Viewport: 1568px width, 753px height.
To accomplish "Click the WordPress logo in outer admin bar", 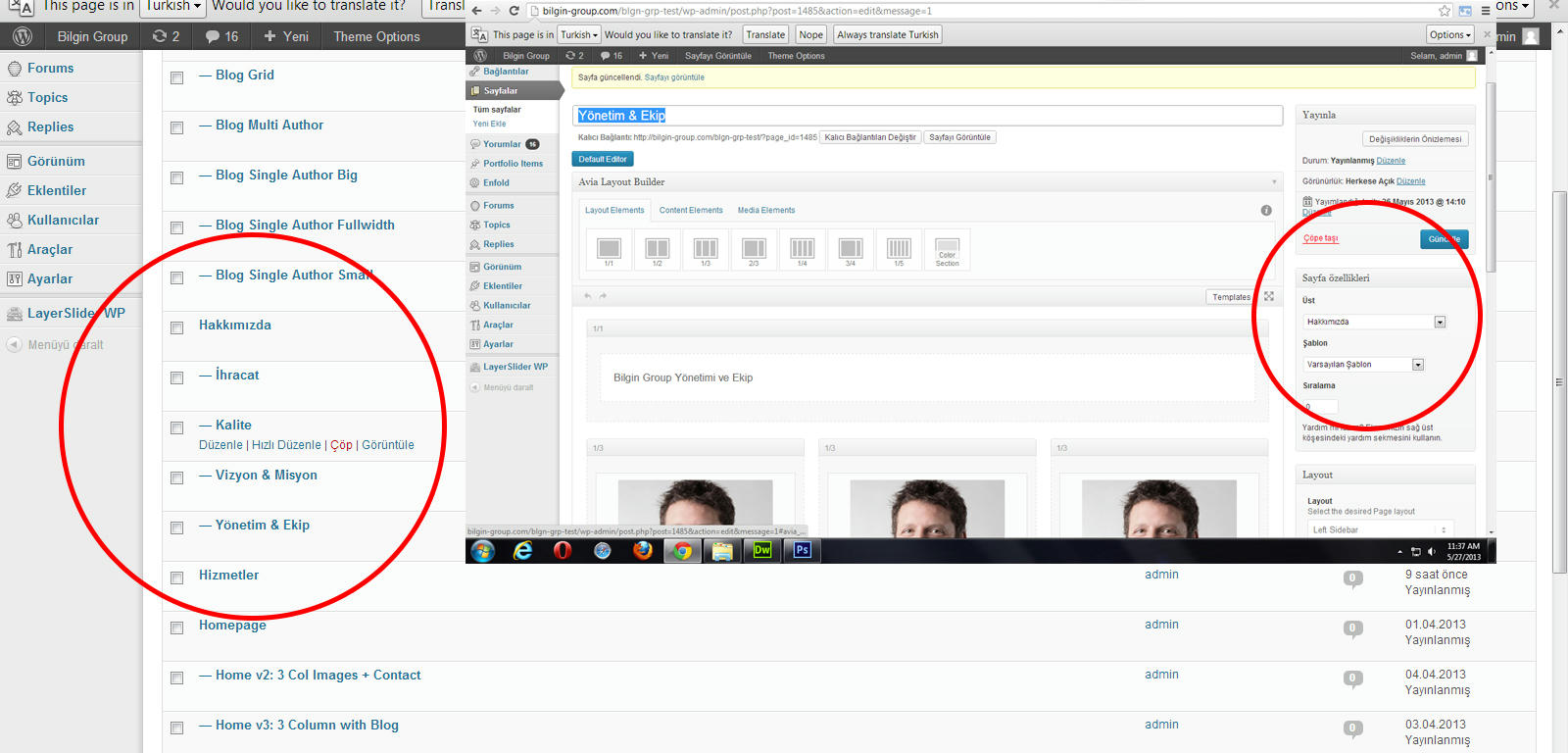I will (x=23, y=36).
